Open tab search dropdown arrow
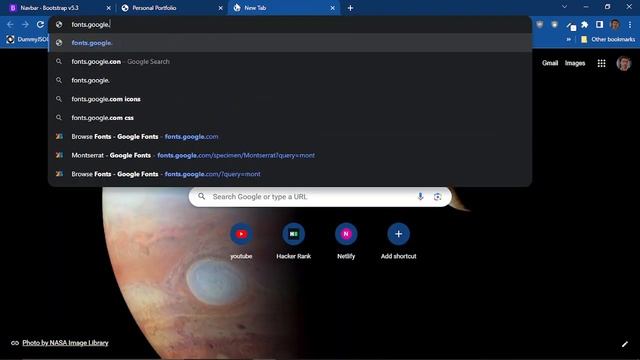Viewport: 640px width, 360px height. pos(564,7)
